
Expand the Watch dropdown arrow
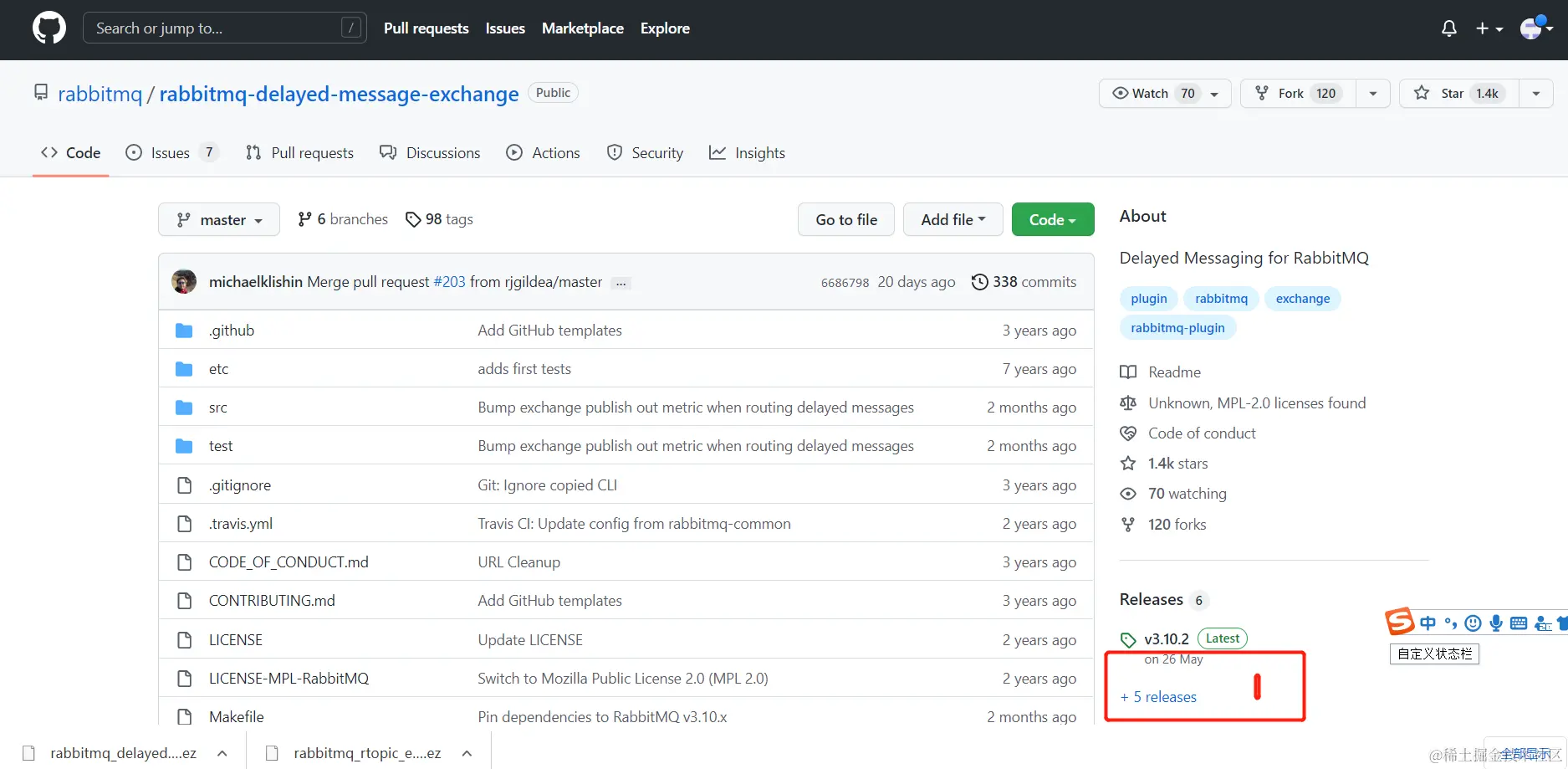pos(1215,94)
